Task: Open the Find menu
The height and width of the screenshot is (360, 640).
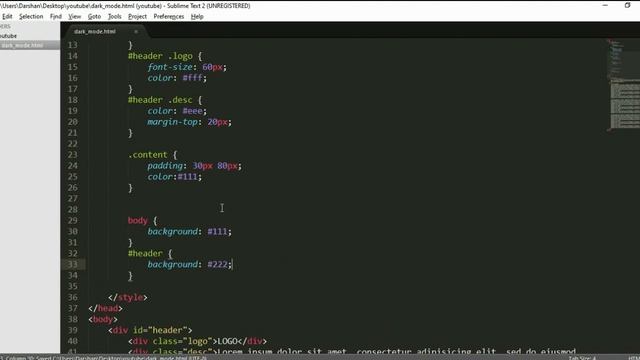Action: click(56, 17)
